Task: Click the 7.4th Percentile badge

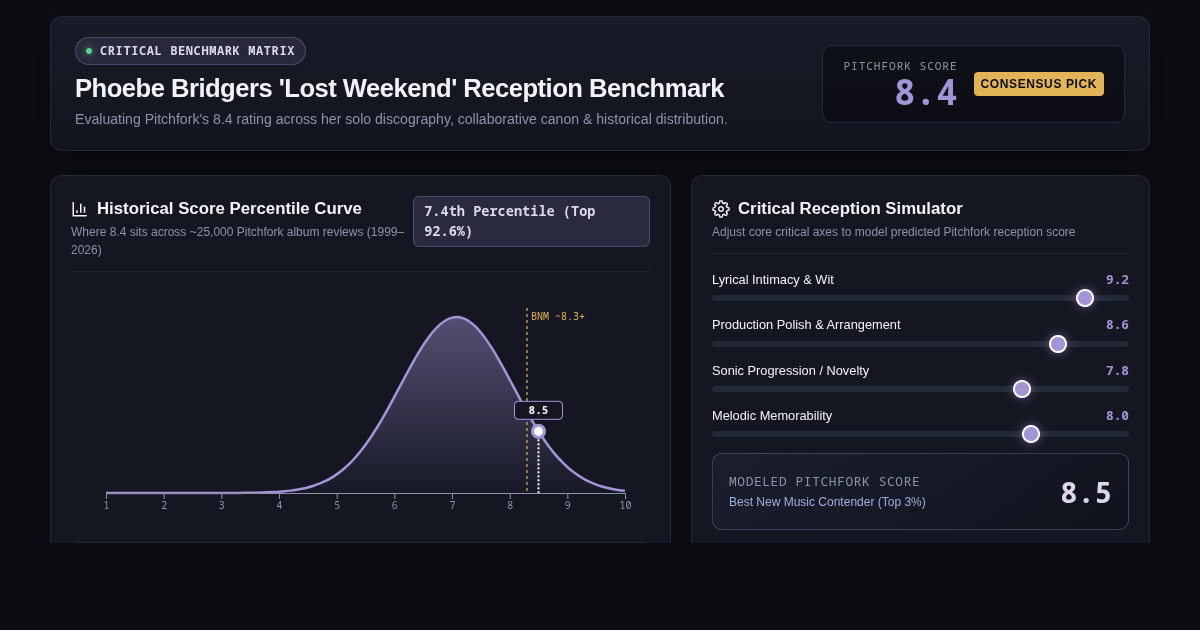Action: coord(531,221)
